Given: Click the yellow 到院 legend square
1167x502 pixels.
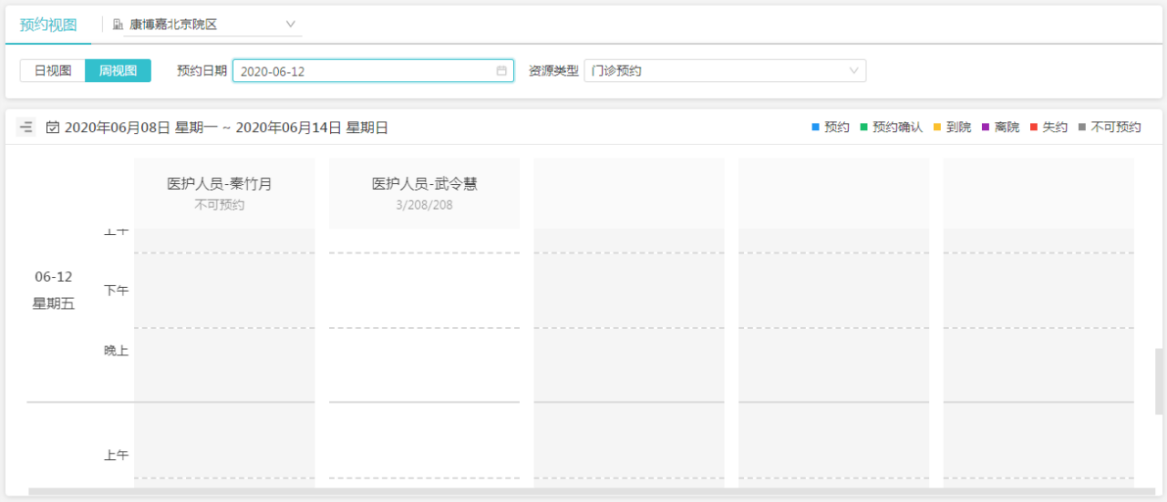Looking at the screenshot, I should pos(936,127).
